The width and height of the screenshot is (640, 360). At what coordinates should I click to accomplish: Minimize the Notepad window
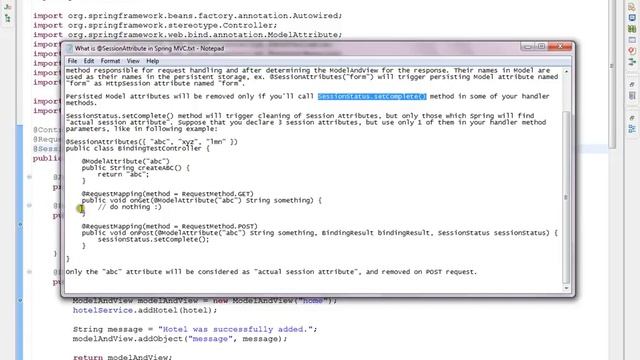coord(527,47)
